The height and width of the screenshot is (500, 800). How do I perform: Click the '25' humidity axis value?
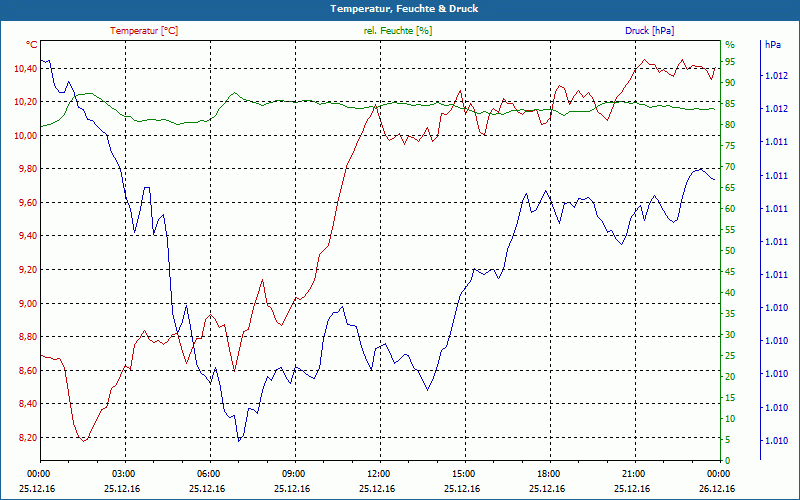coord(730,356)
